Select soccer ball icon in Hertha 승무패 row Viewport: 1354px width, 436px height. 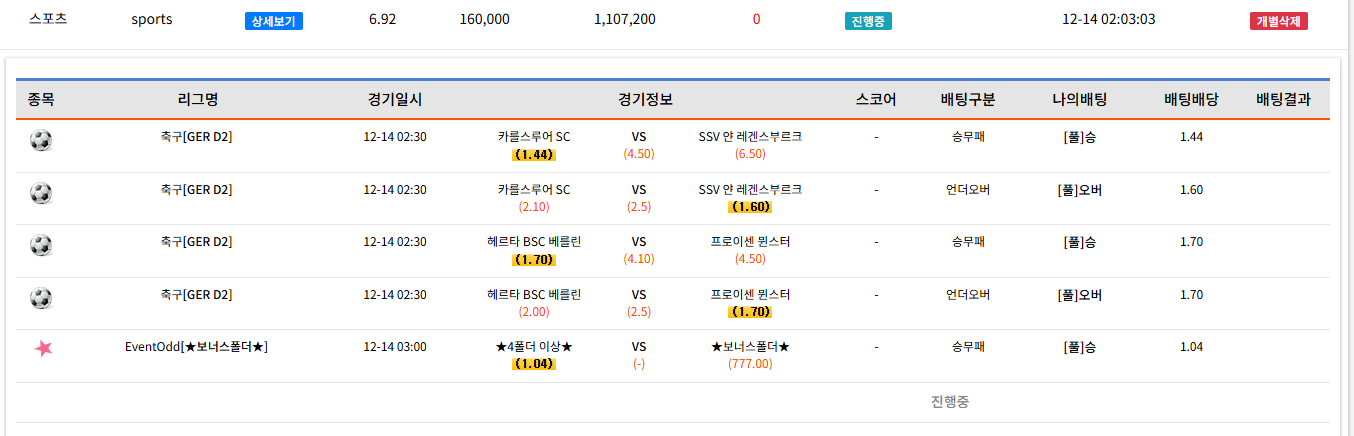click(41, 245)
